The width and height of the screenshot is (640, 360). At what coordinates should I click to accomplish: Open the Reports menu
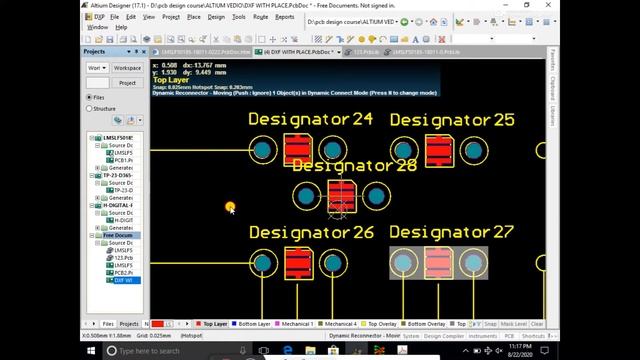[x=284, y=17]
